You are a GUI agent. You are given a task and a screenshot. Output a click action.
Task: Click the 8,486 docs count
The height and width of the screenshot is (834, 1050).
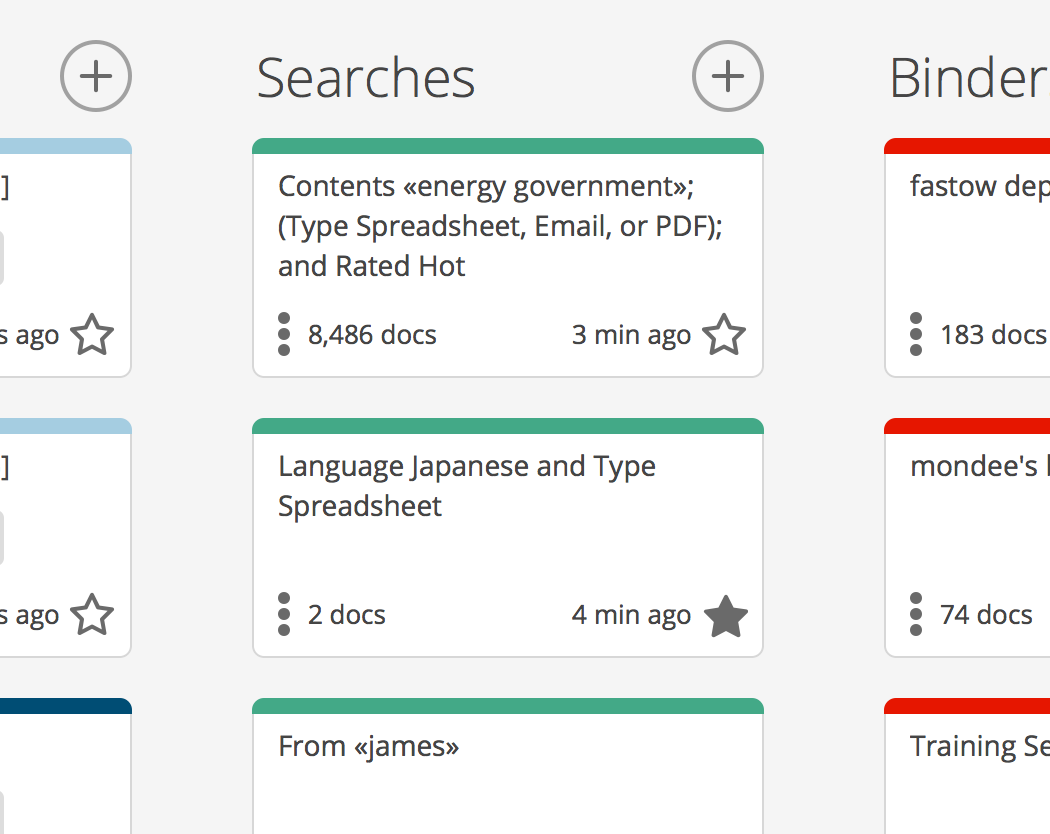point(372,334)
